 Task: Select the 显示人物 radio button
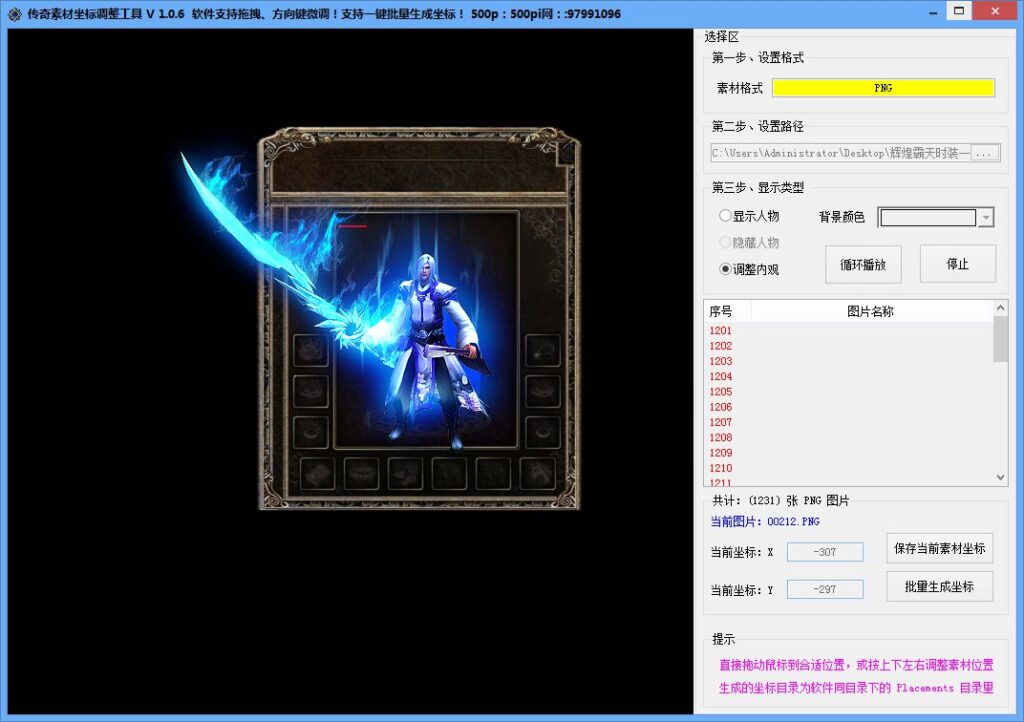click(725, 216)
